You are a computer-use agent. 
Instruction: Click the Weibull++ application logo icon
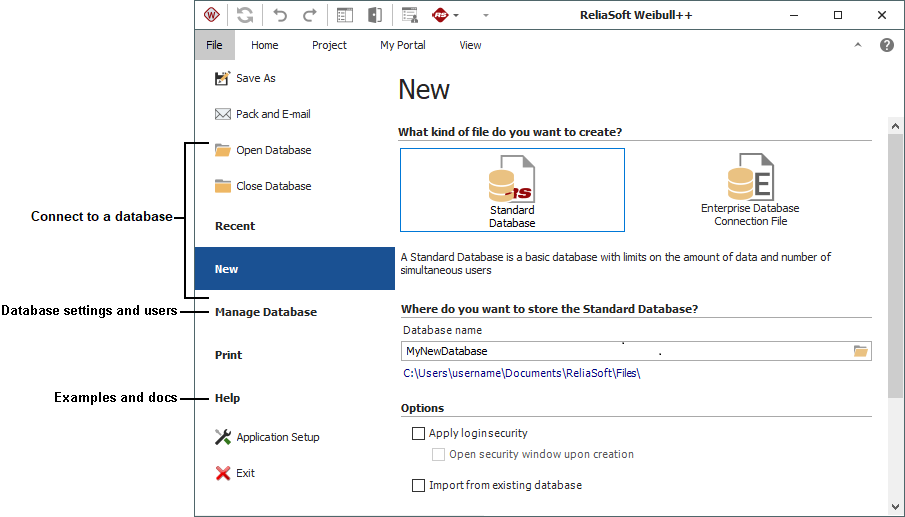point(211,15)
